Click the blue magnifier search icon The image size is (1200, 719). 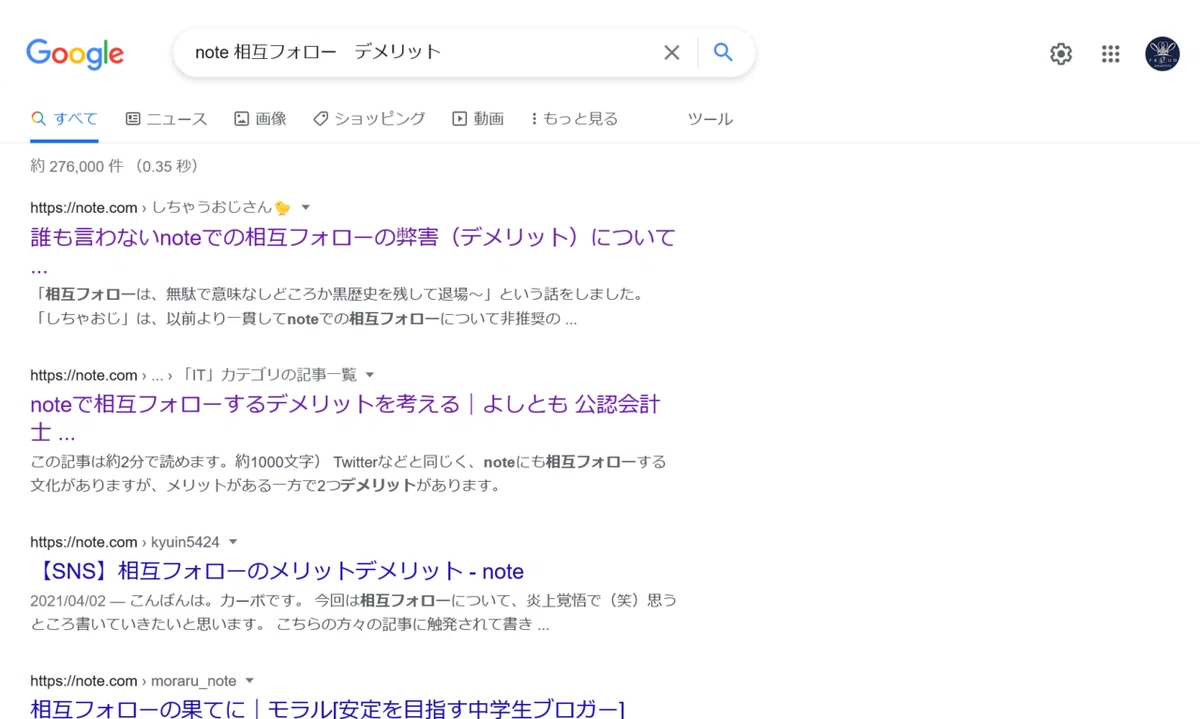(x=723, y=53)
